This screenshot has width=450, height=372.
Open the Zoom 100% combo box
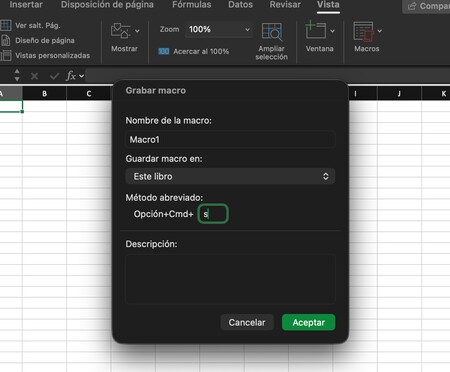tap(219, 29)
